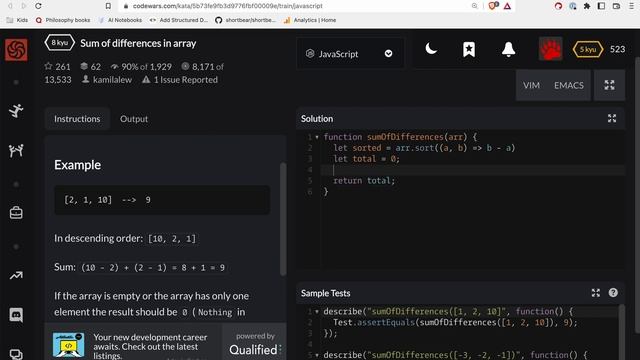Click the 261 stars count

(58, 67)
